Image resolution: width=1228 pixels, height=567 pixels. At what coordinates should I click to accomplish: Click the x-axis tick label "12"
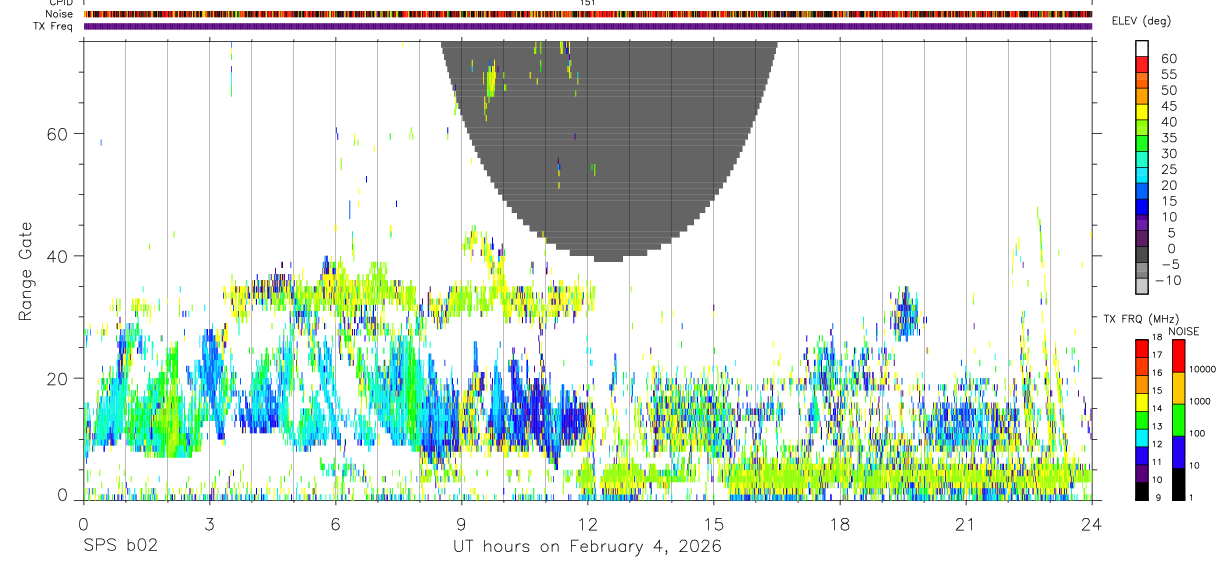587,523
